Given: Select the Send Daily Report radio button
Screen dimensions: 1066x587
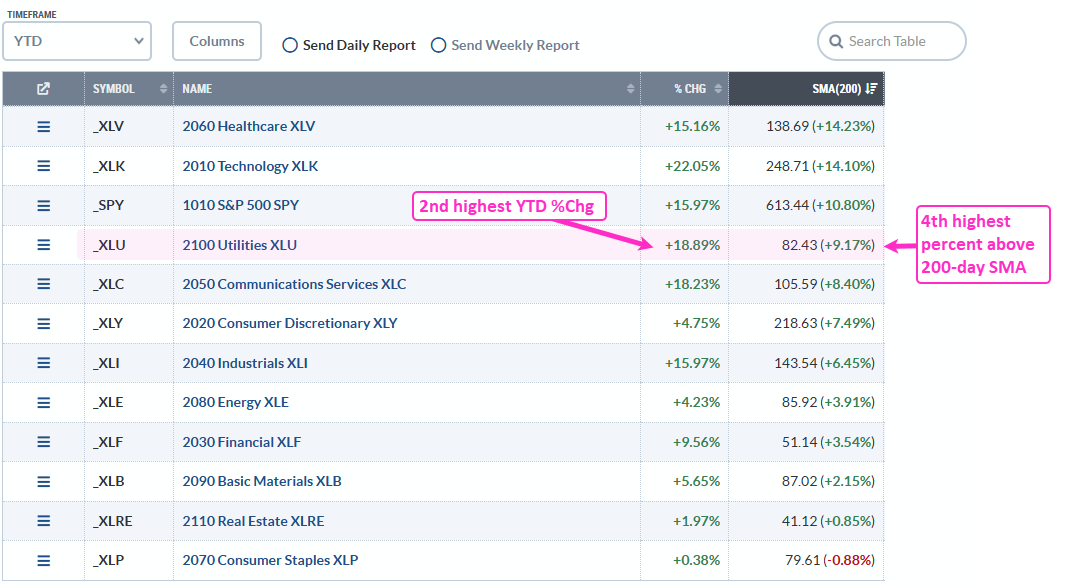Looking at the screenshot, I should (290, 45).
